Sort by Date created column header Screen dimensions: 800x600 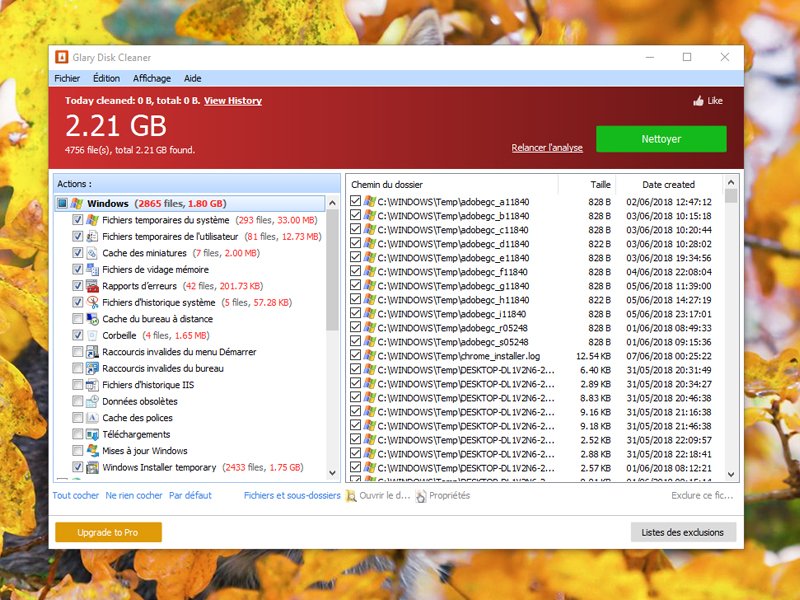(669, 185)
